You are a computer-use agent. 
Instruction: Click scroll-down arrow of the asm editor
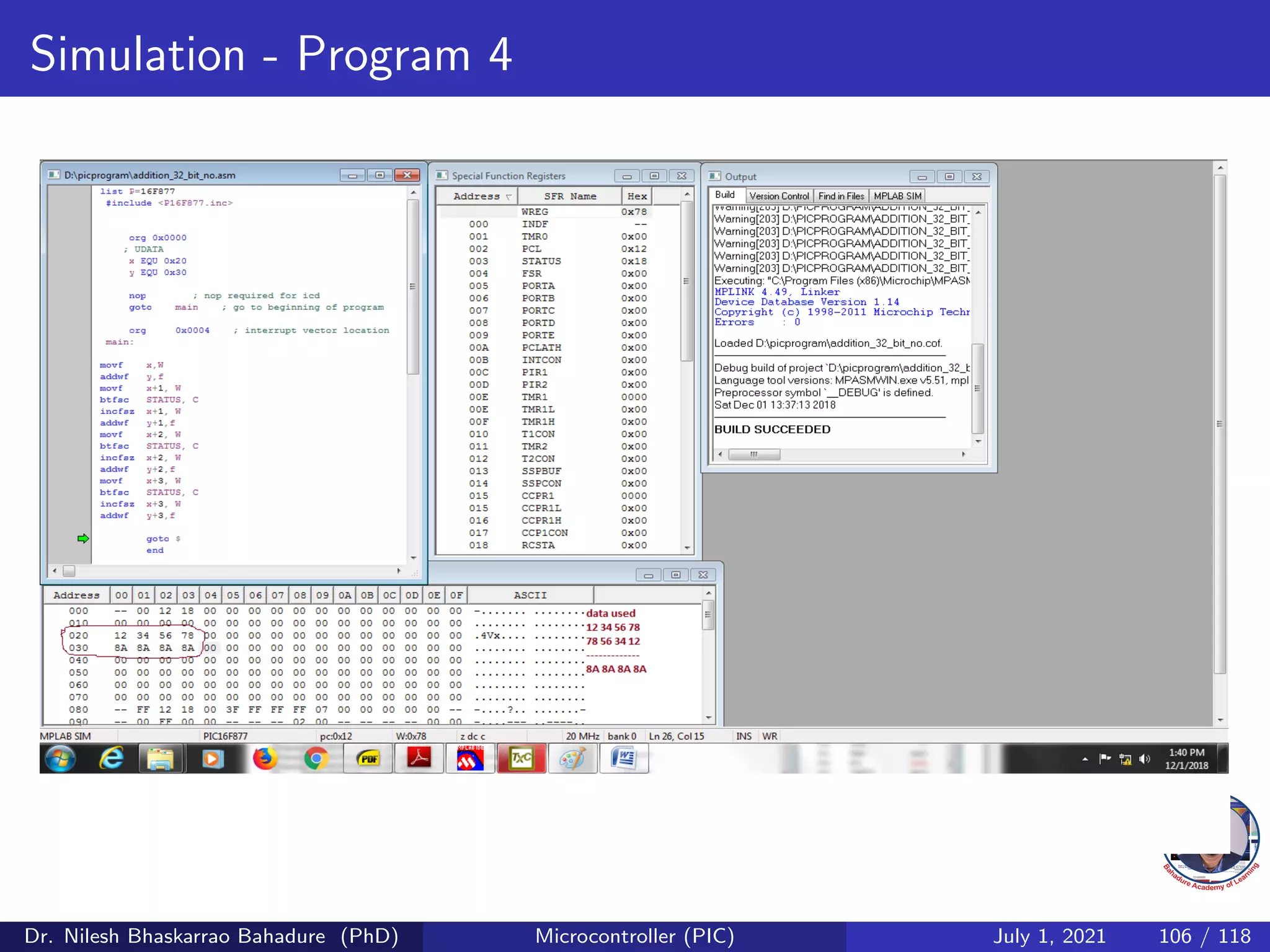[414, 558]
